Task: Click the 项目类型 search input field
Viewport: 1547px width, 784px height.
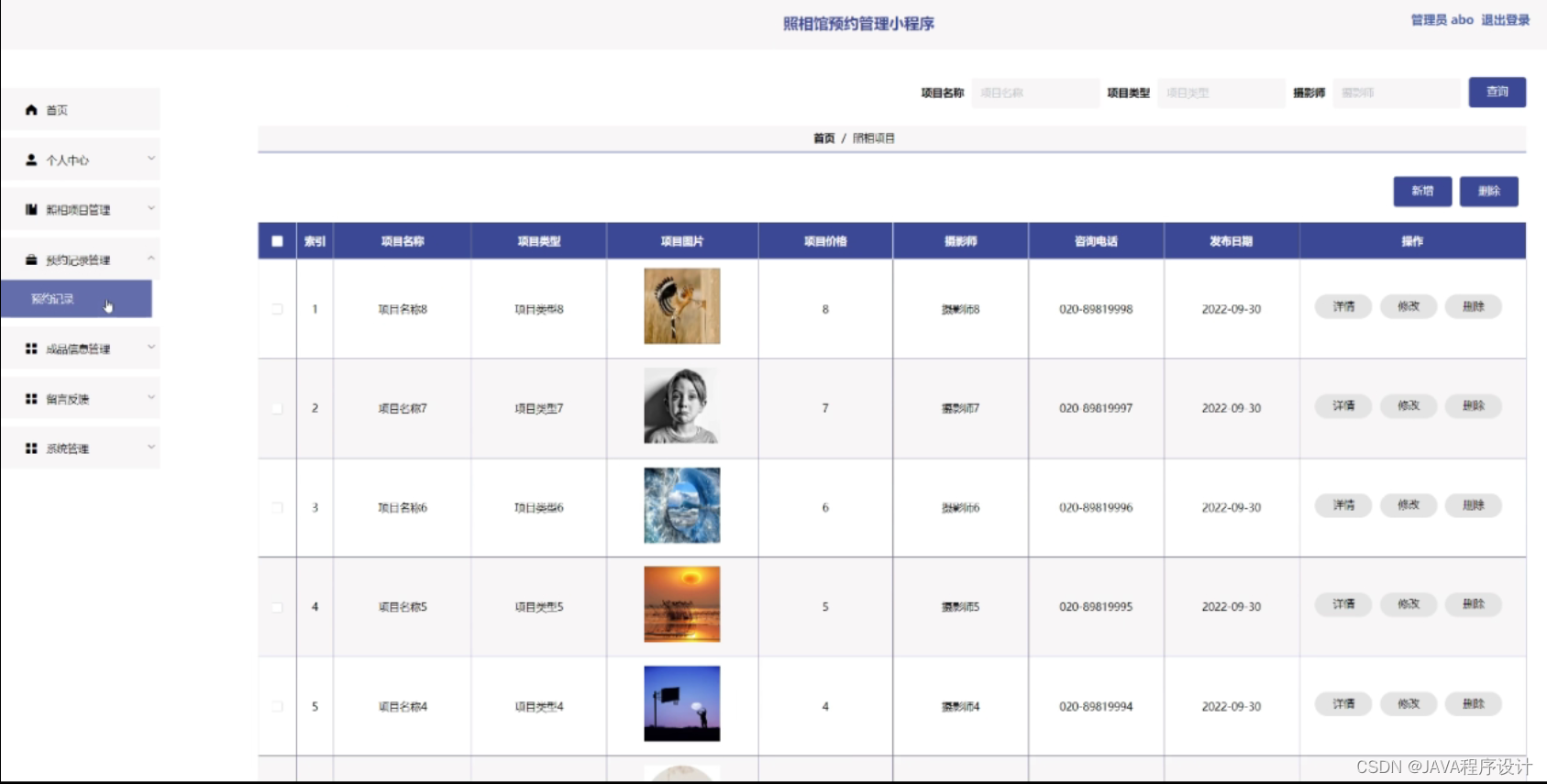Action: tap(1221, 93)
